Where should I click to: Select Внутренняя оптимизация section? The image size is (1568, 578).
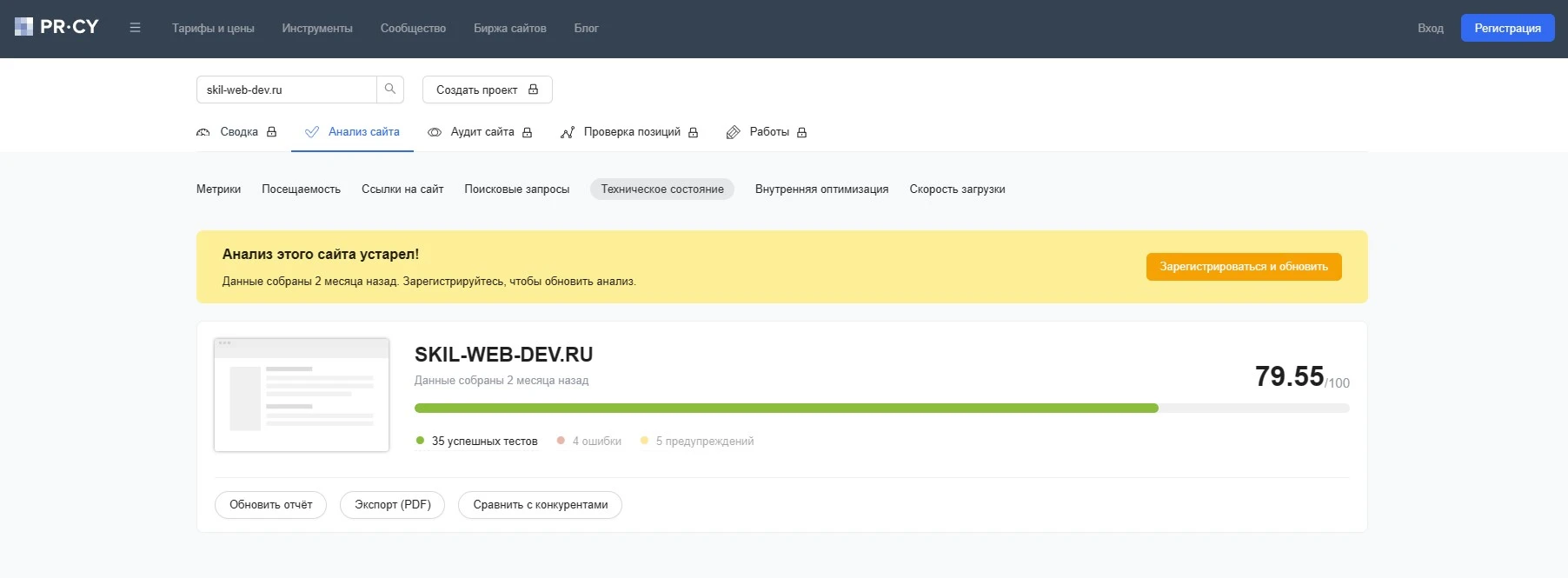(x=821, y=189)
